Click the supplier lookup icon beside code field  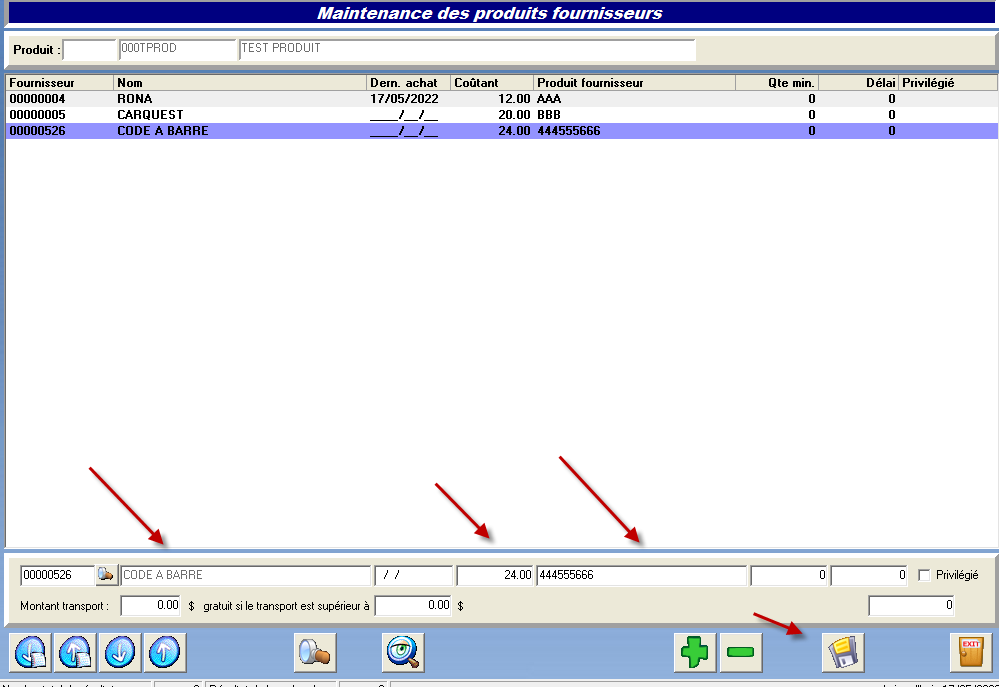click(106, 575)
